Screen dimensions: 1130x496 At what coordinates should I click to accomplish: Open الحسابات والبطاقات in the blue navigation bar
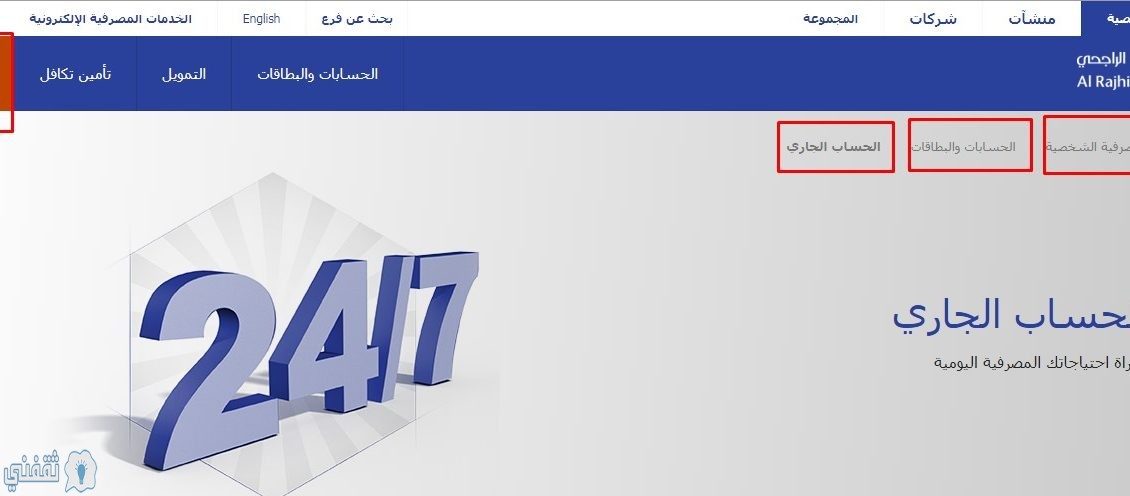coord(317,74)
